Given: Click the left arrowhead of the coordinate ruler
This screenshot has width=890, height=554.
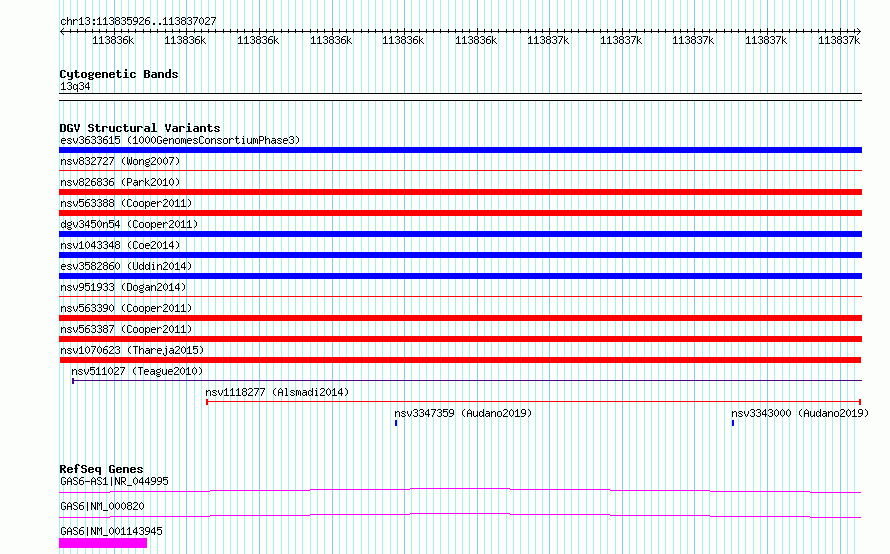Looking at the screenshot, I should point(62,32).
